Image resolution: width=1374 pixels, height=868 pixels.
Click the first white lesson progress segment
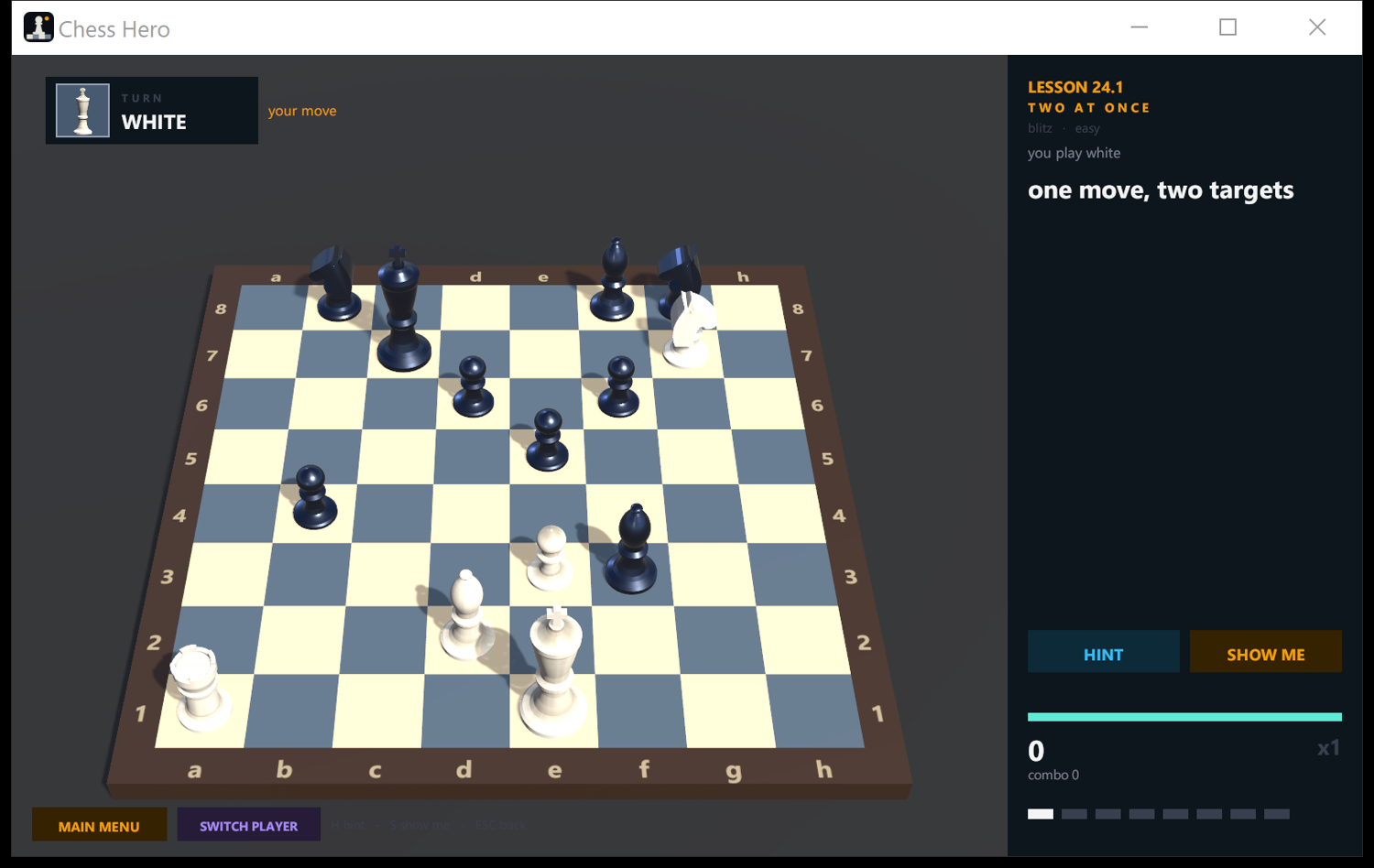click(x=1041, y=814)
